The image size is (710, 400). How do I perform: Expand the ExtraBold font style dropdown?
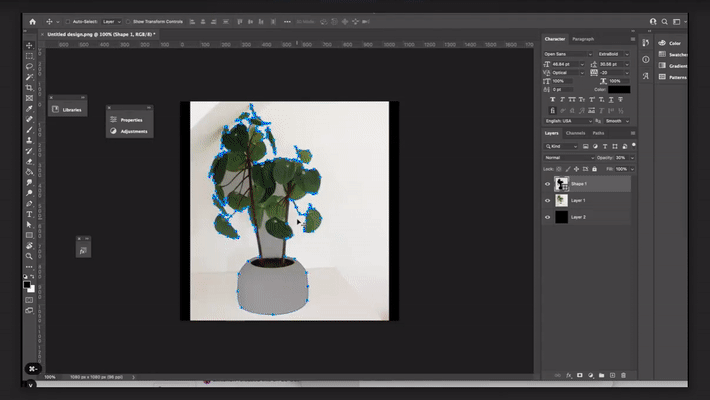(611, 53)
